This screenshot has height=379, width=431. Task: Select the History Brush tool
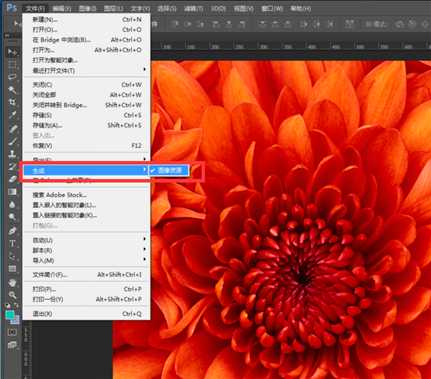[x=12, y=166]
